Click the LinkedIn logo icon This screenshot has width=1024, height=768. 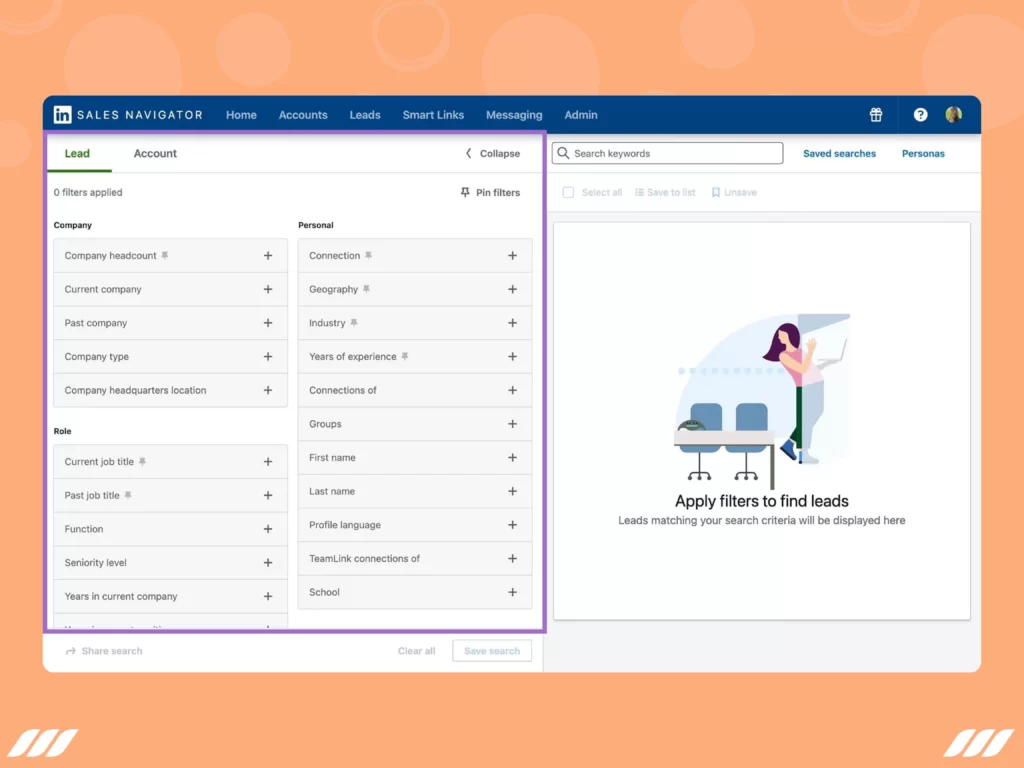pos(62,115)
